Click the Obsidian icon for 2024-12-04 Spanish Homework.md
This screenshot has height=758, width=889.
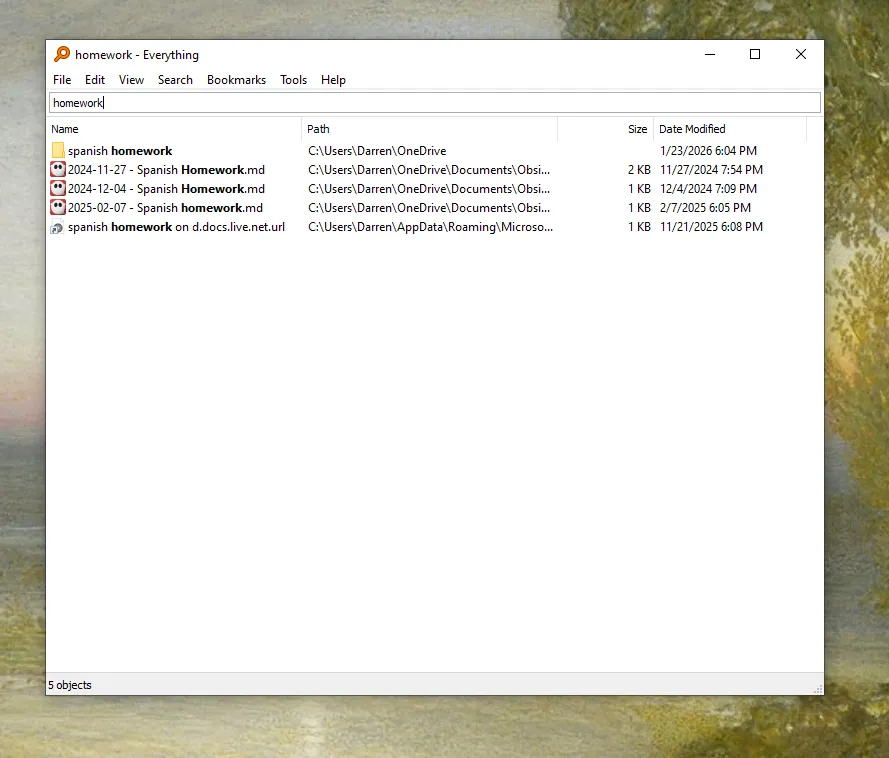tap(57, 188)
